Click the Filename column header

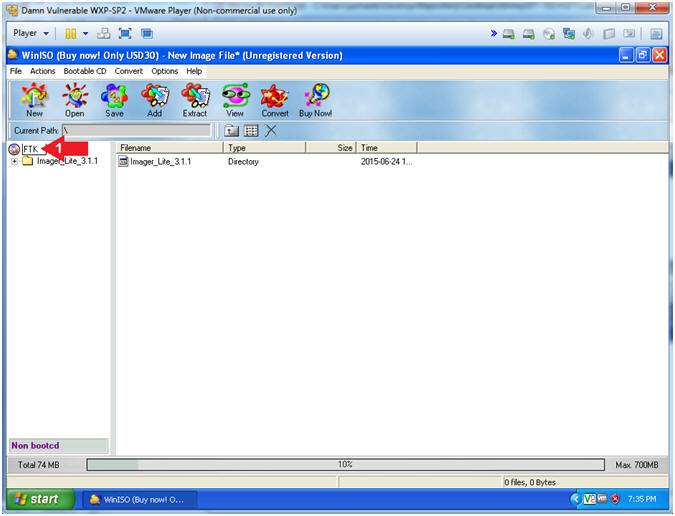coord(170,148)
